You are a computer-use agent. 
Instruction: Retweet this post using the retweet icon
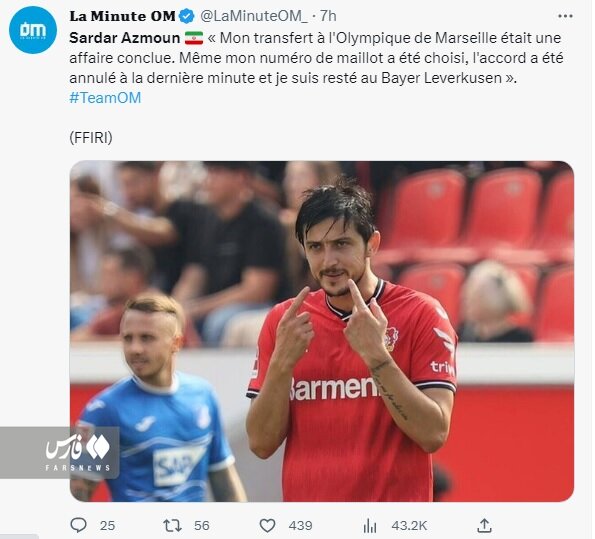[x=173, y=526]
